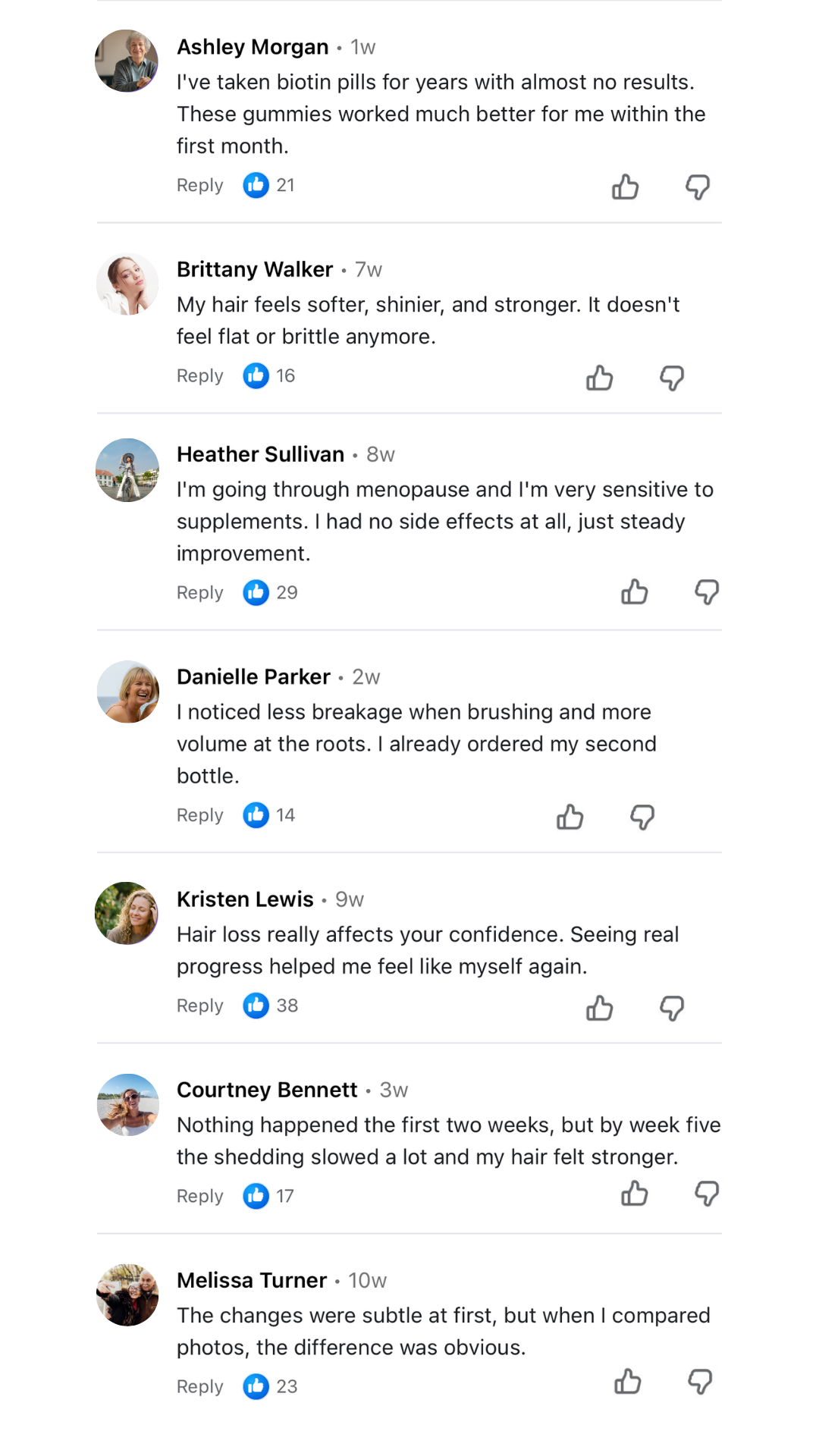Thumbs down Kristen Lewis's comment

(x=672, y=1008)
